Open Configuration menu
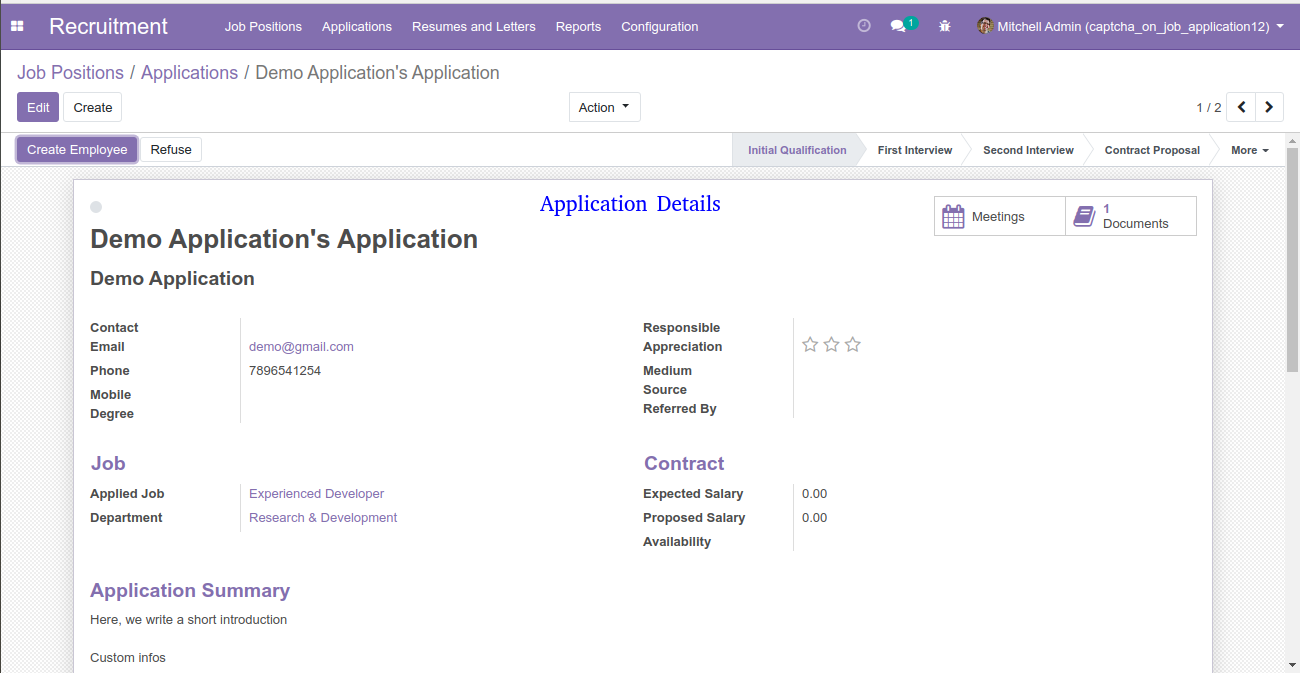 click(660, 27)
